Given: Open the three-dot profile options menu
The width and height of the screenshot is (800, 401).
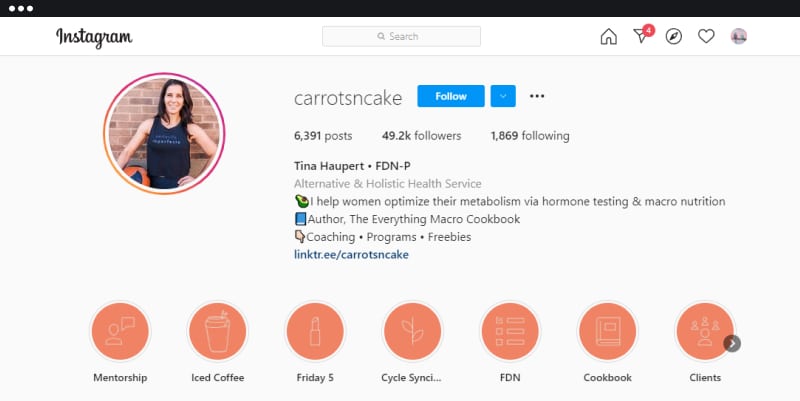Looking at the screenshot, I should (x=537, y=96).
